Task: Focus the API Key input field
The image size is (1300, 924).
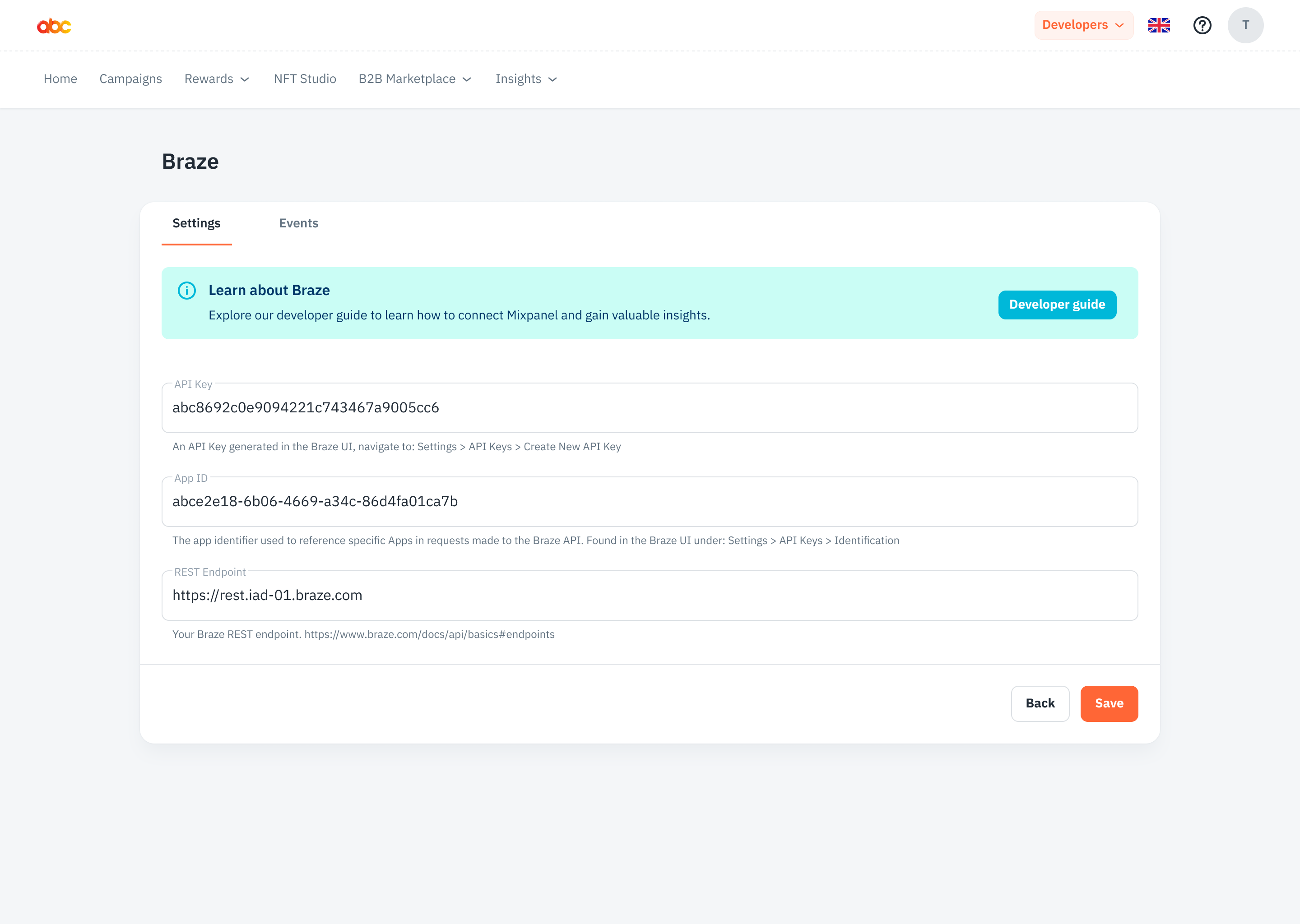Action: [649, 408]
